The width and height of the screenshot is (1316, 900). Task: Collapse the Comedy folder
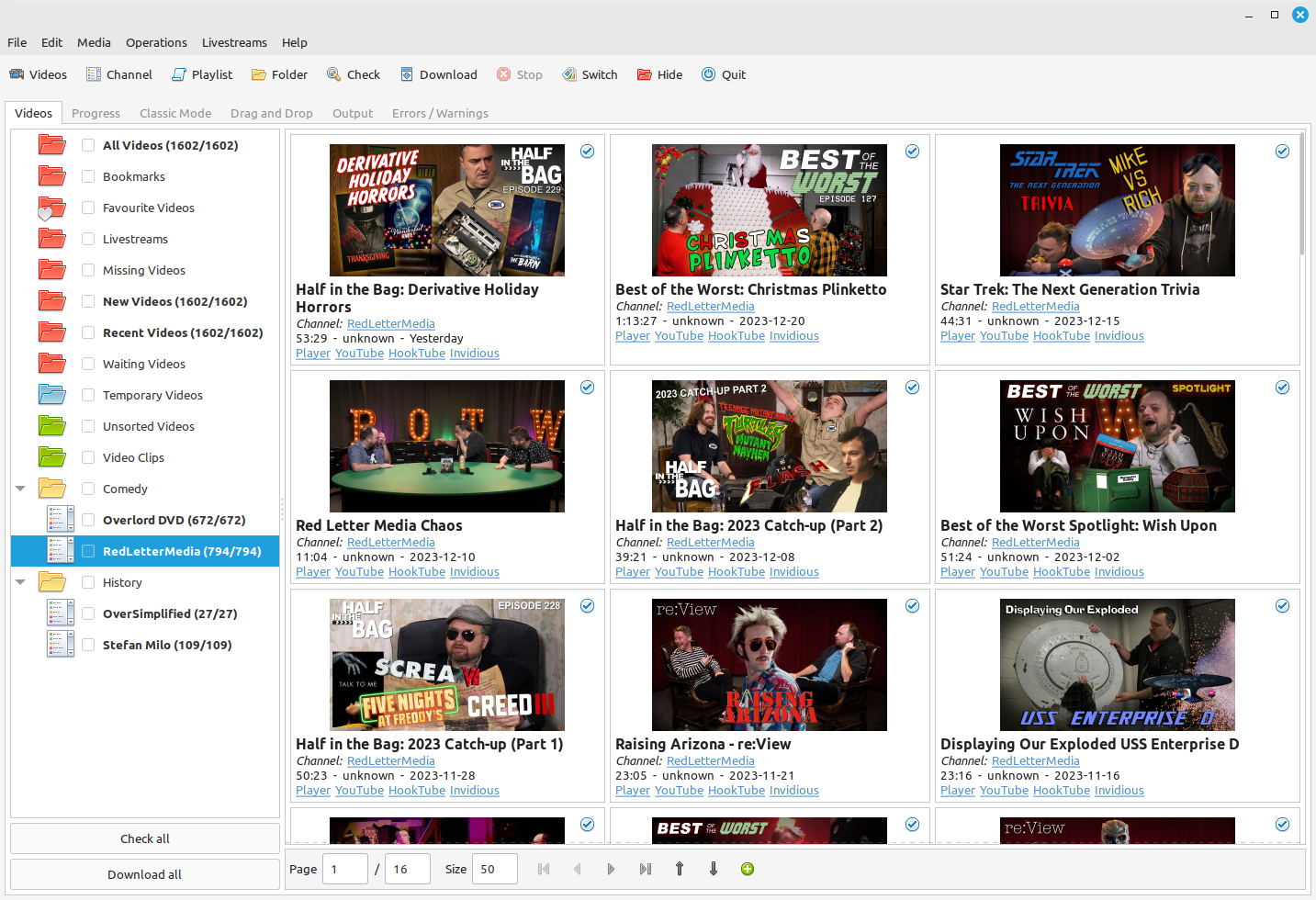pyautogui.click(x=20, y=489)
